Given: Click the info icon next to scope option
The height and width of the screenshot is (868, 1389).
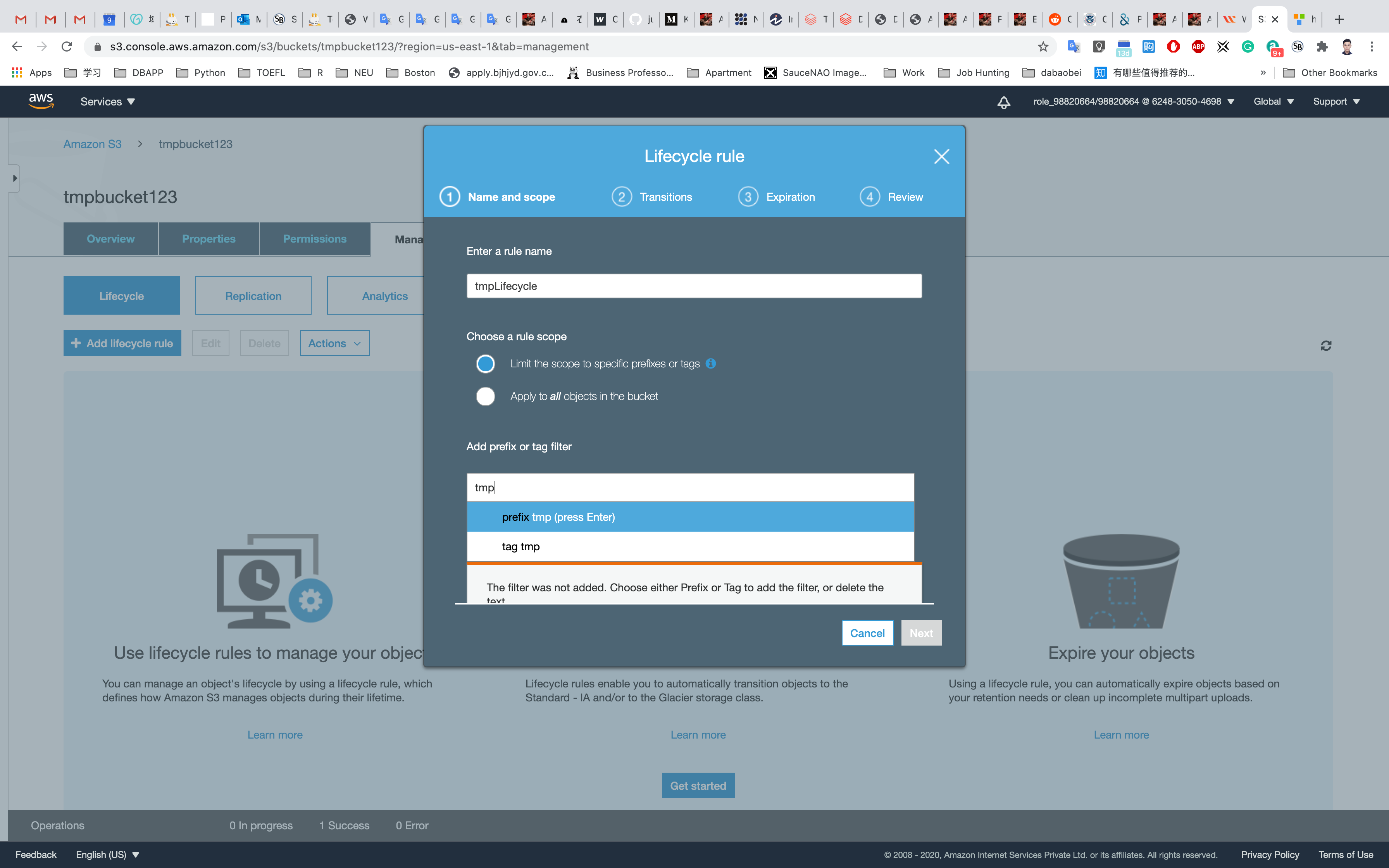Looking at the screenshot, I should coord(710,363).
